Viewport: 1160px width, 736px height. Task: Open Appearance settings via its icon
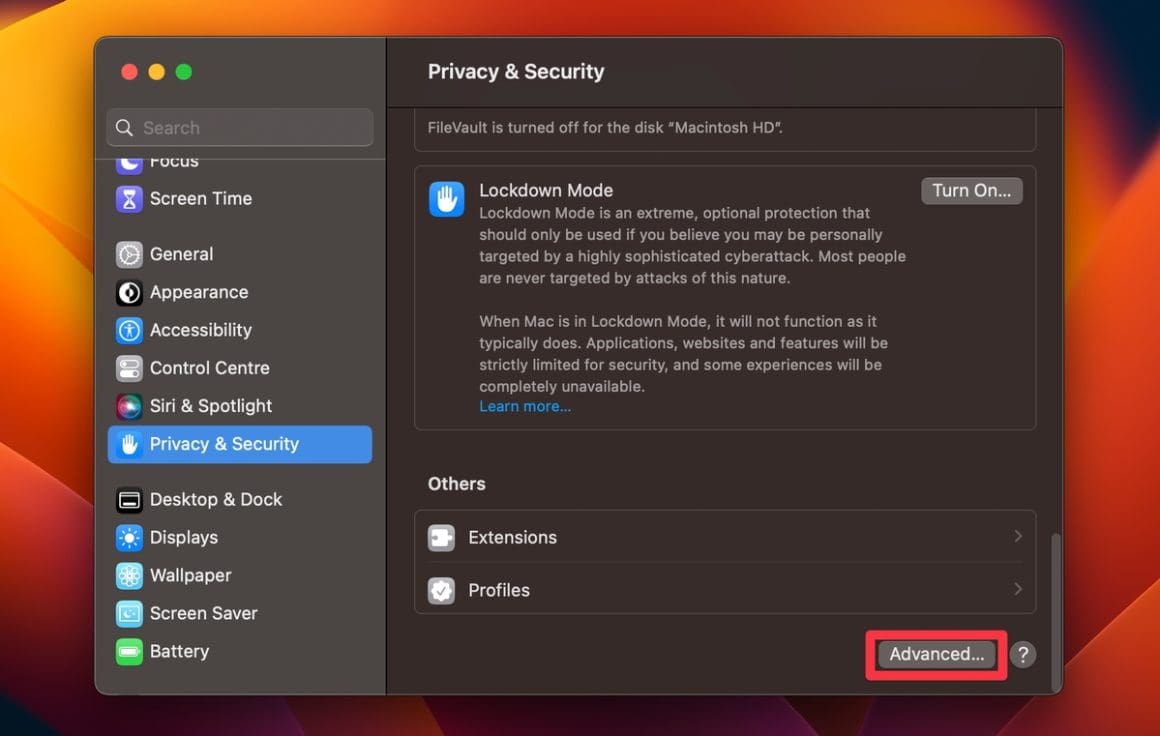tap(128, 292)
